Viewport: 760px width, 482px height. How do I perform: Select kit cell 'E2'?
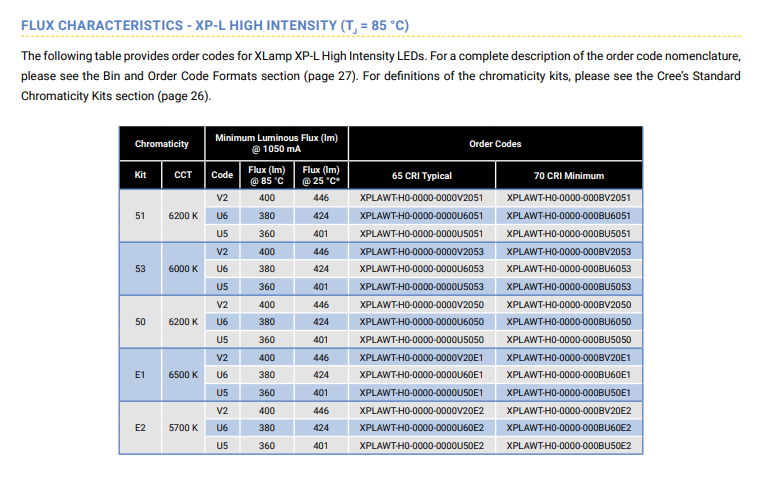click(140, 428)
